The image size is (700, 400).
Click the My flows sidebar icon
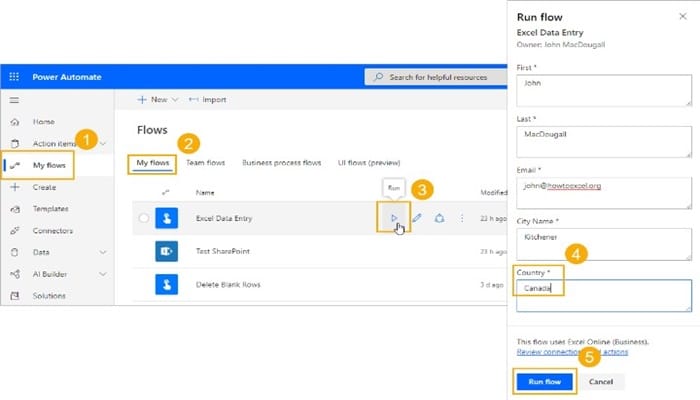point(15,166)
